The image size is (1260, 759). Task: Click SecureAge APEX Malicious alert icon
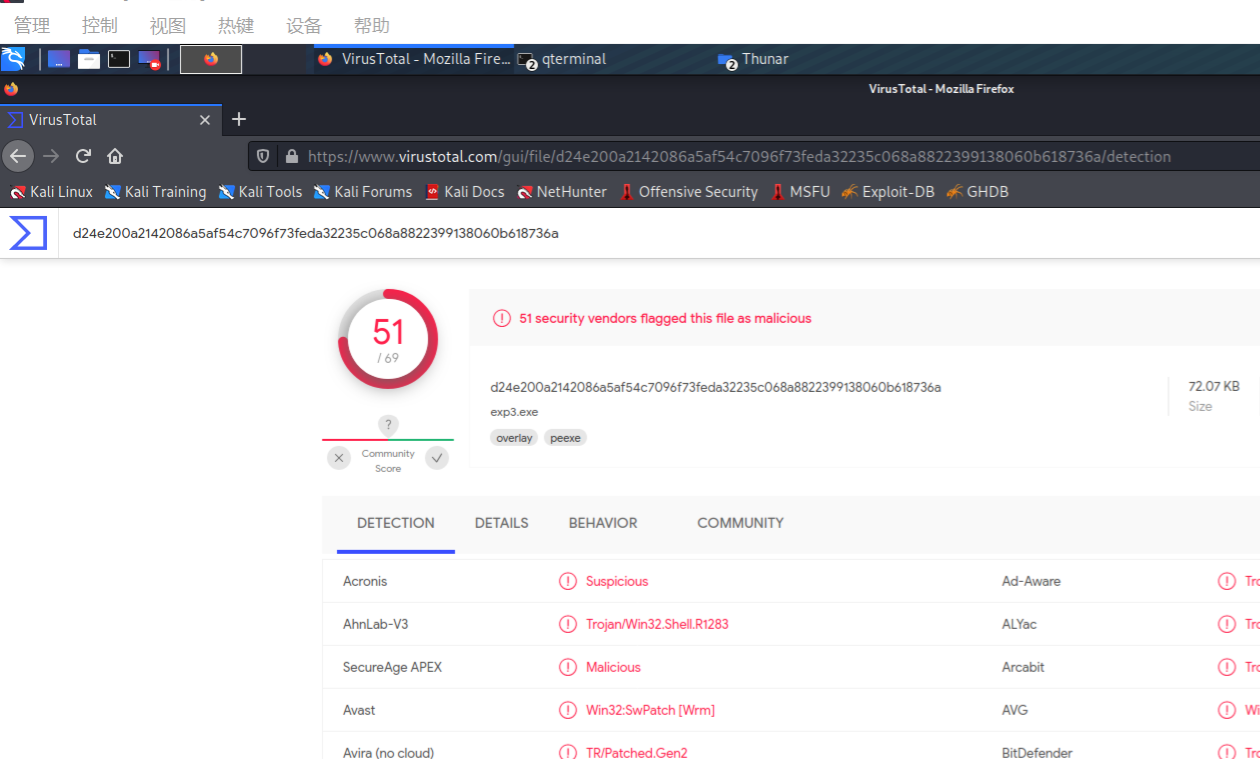click(568, 667)
